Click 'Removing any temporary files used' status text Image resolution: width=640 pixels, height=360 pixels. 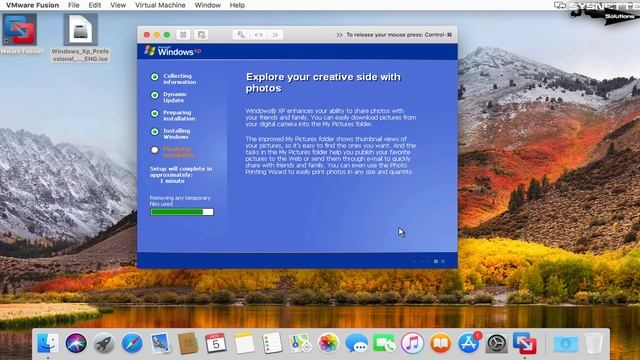(x=180, y=201)
